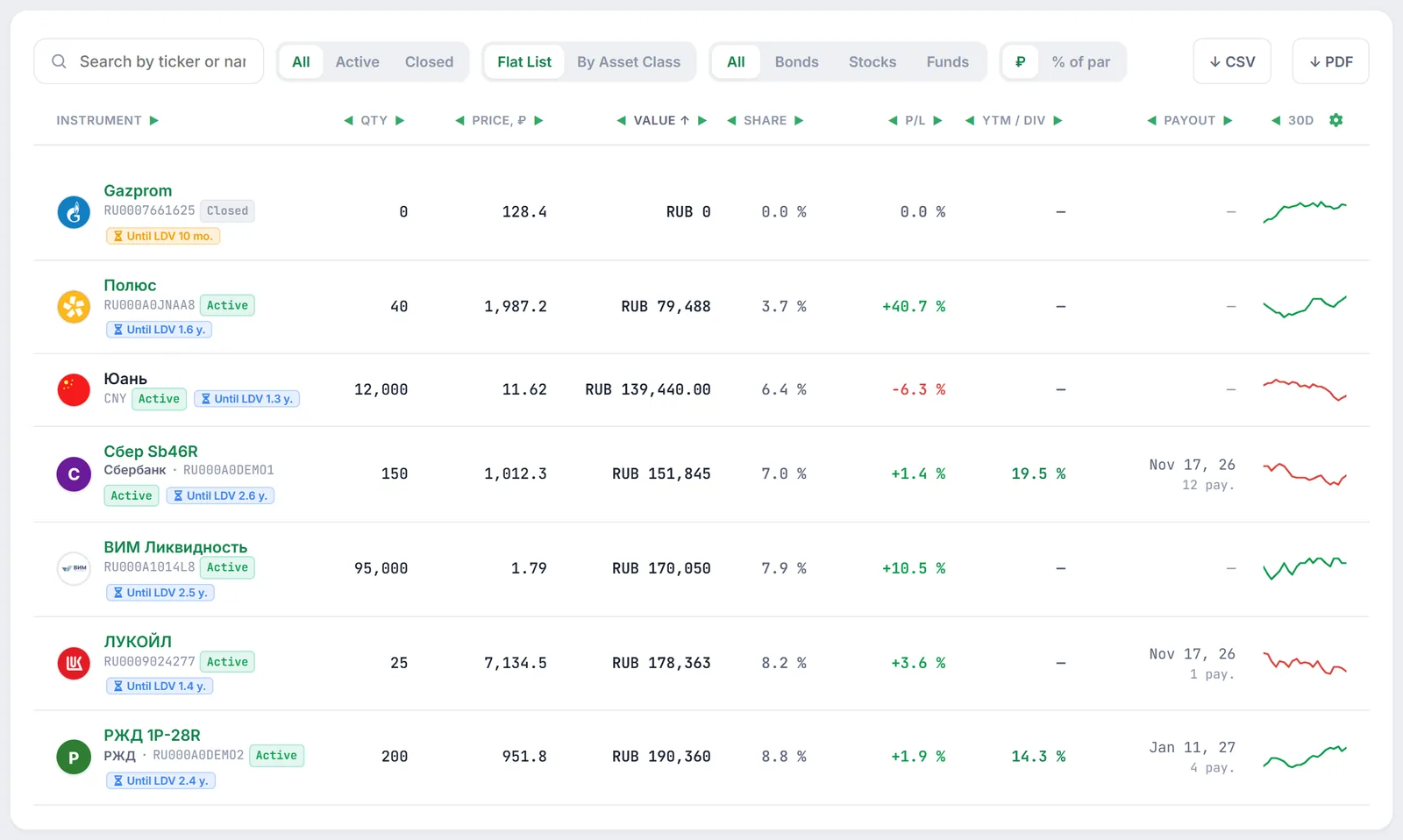The height and width of the screenshot is (840, 1403).
Task: Move VALUE column left with arrow
Action: [622, 120]
